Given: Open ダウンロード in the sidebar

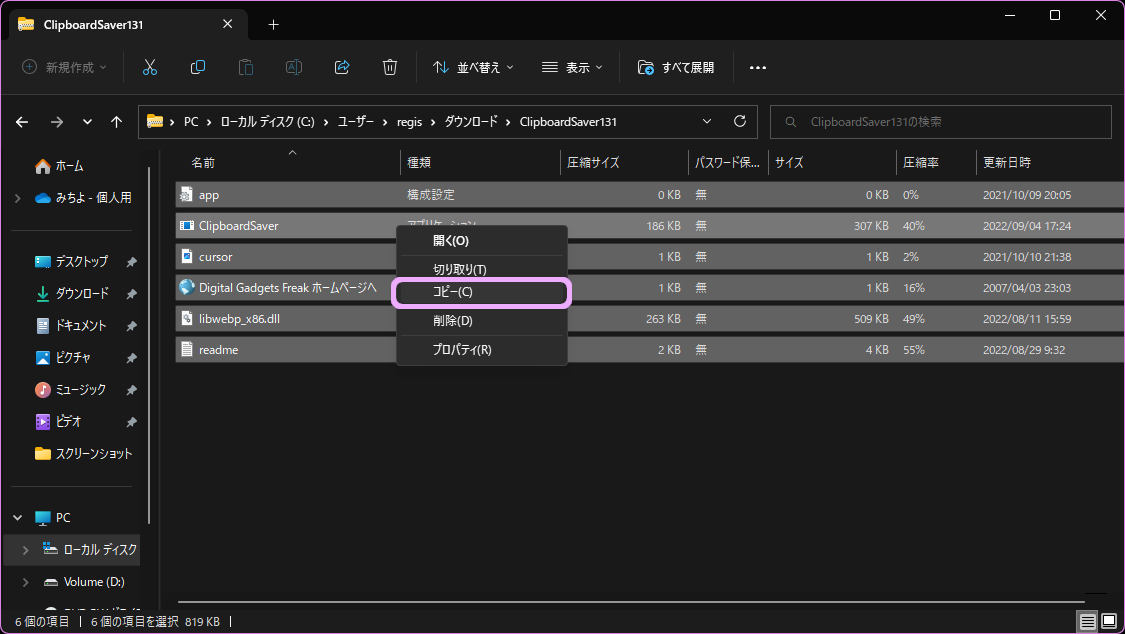Looking at the screenshot, I should pos(81,294).
